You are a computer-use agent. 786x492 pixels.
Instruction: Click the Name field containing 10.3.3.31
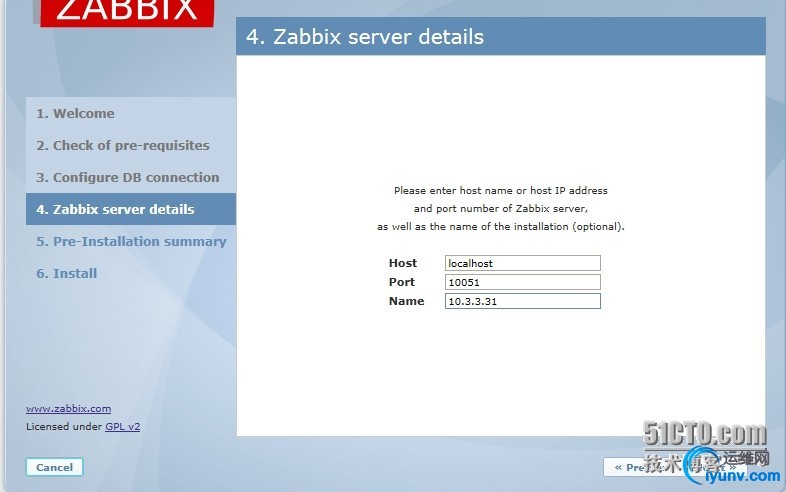click(522, 301)
